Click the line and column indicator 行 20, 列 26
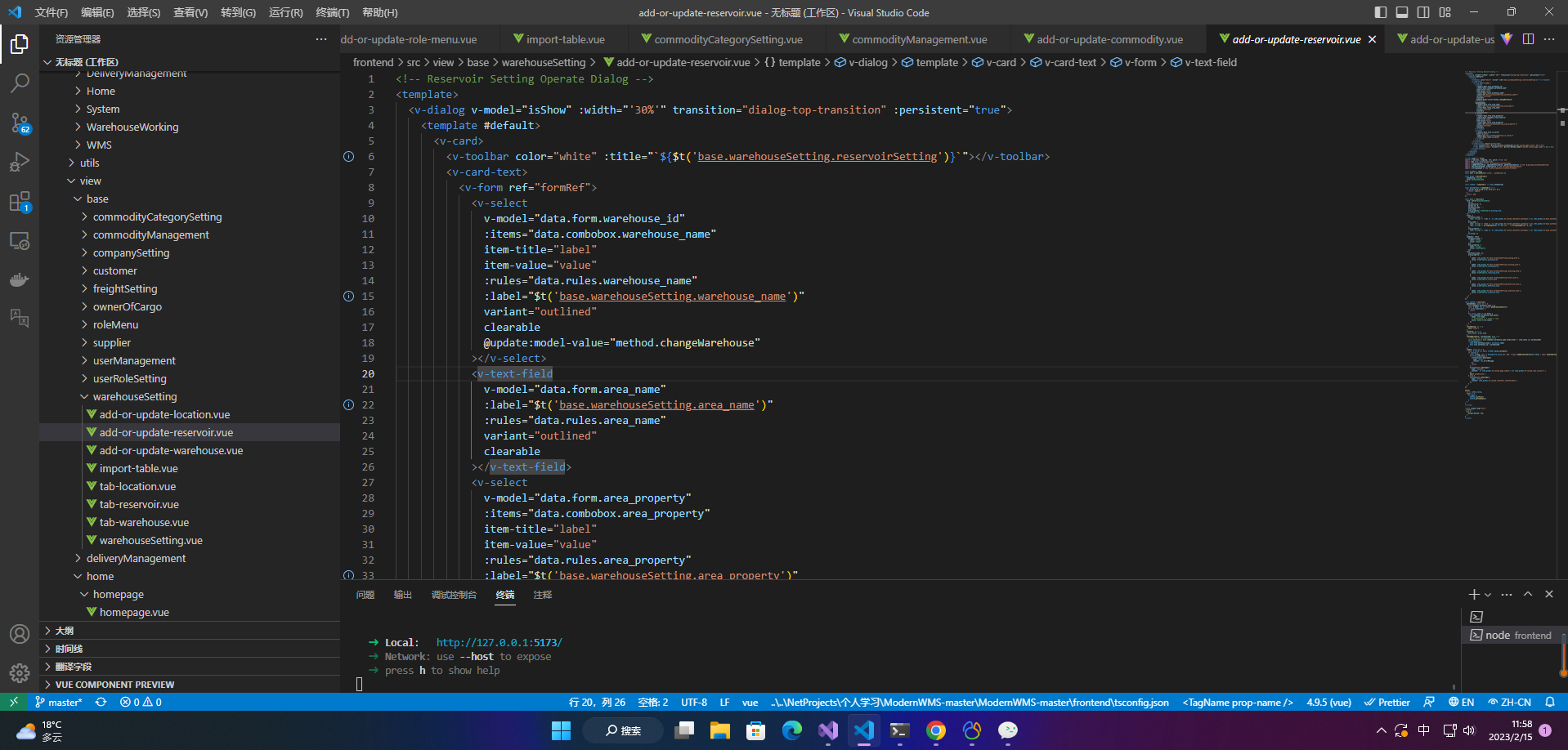 (597, 702)
